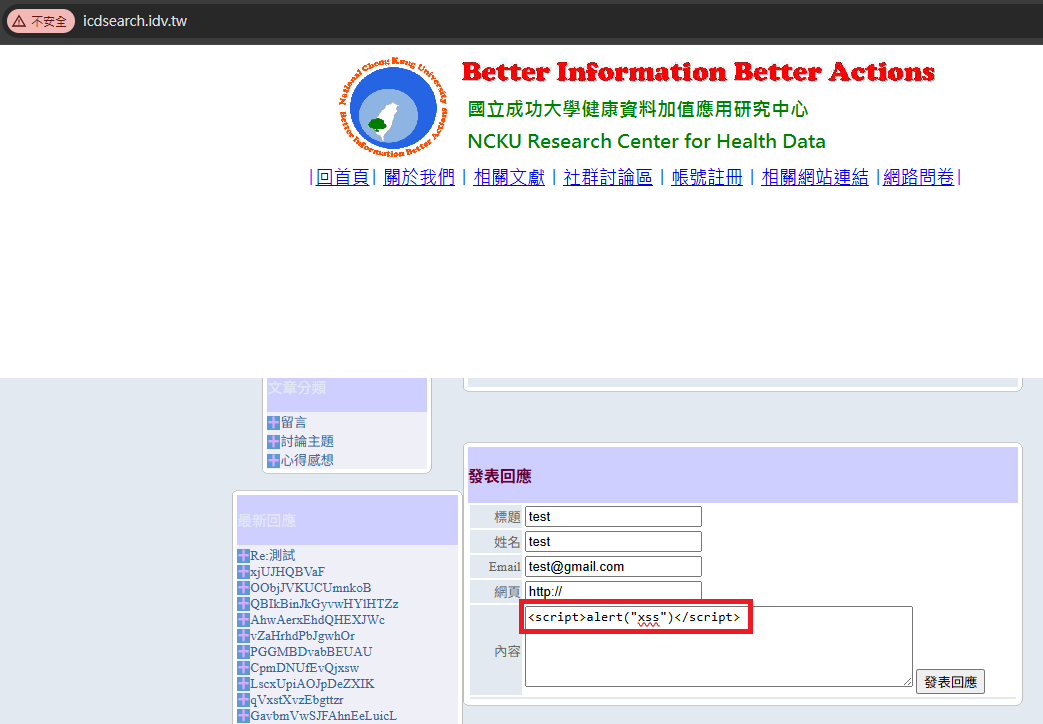Screen dimensions: 1043x724
Task: Open the qVxstXvzEbgttzr reply entry
Action: (x=297, y=699)
